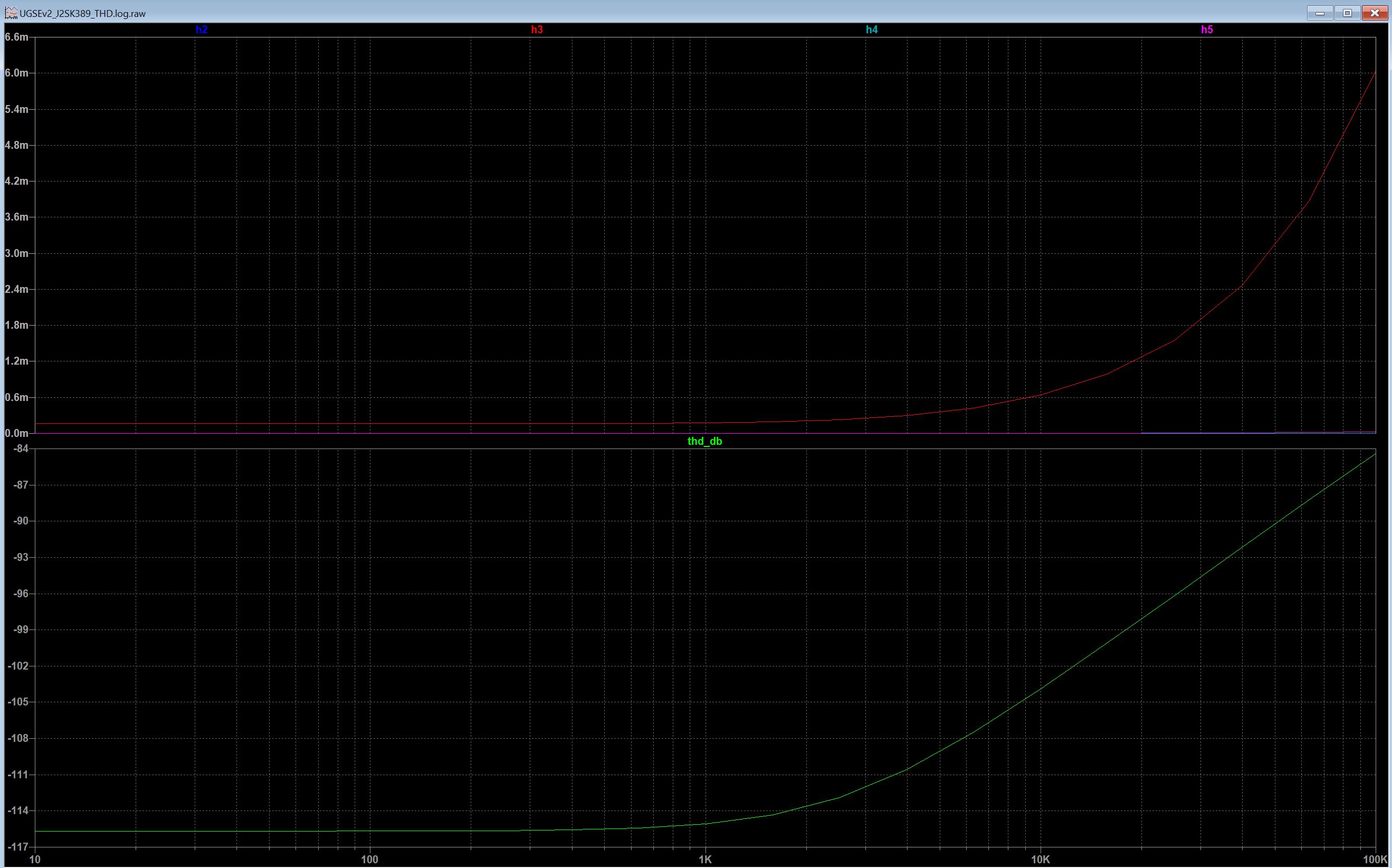Click the 1K frequency axis label
Screen dimensions: 1392x868
point(705,860)
